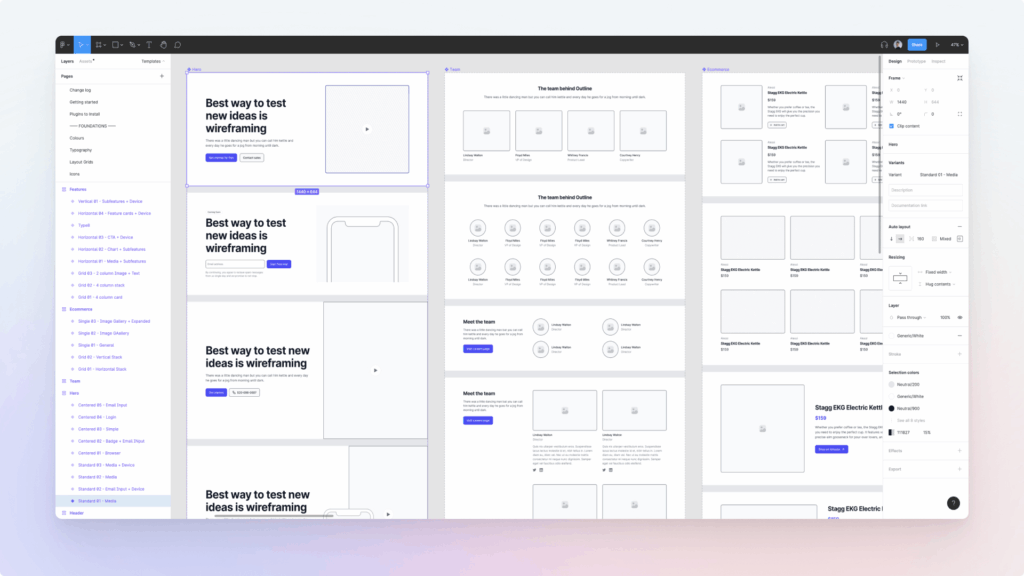Remove auto layout with minus icon
The width and height of the screenshot is (1024, 576).
click(959, 227)
